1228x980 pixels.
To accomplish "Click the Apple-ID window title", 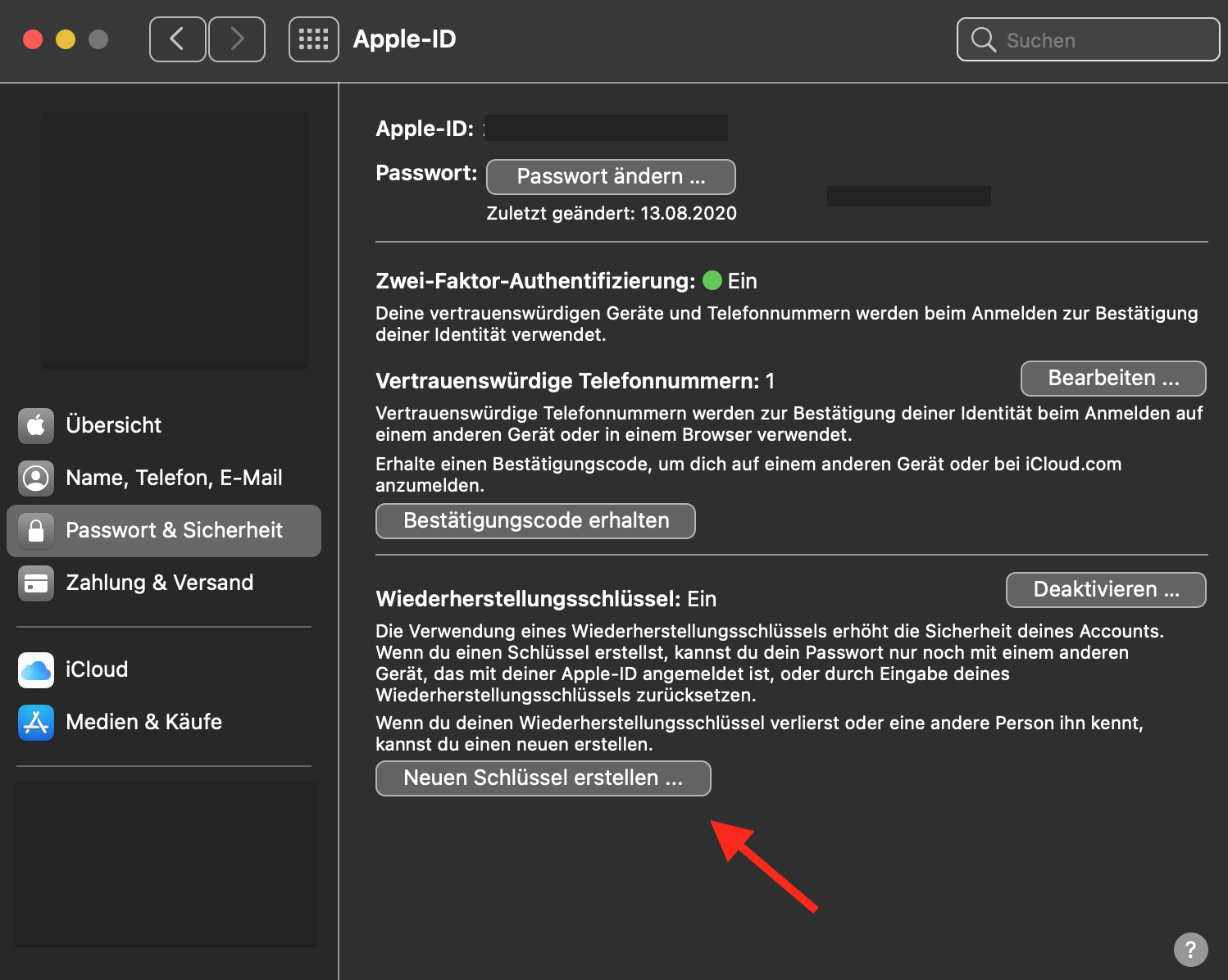I will click(404, 39).
